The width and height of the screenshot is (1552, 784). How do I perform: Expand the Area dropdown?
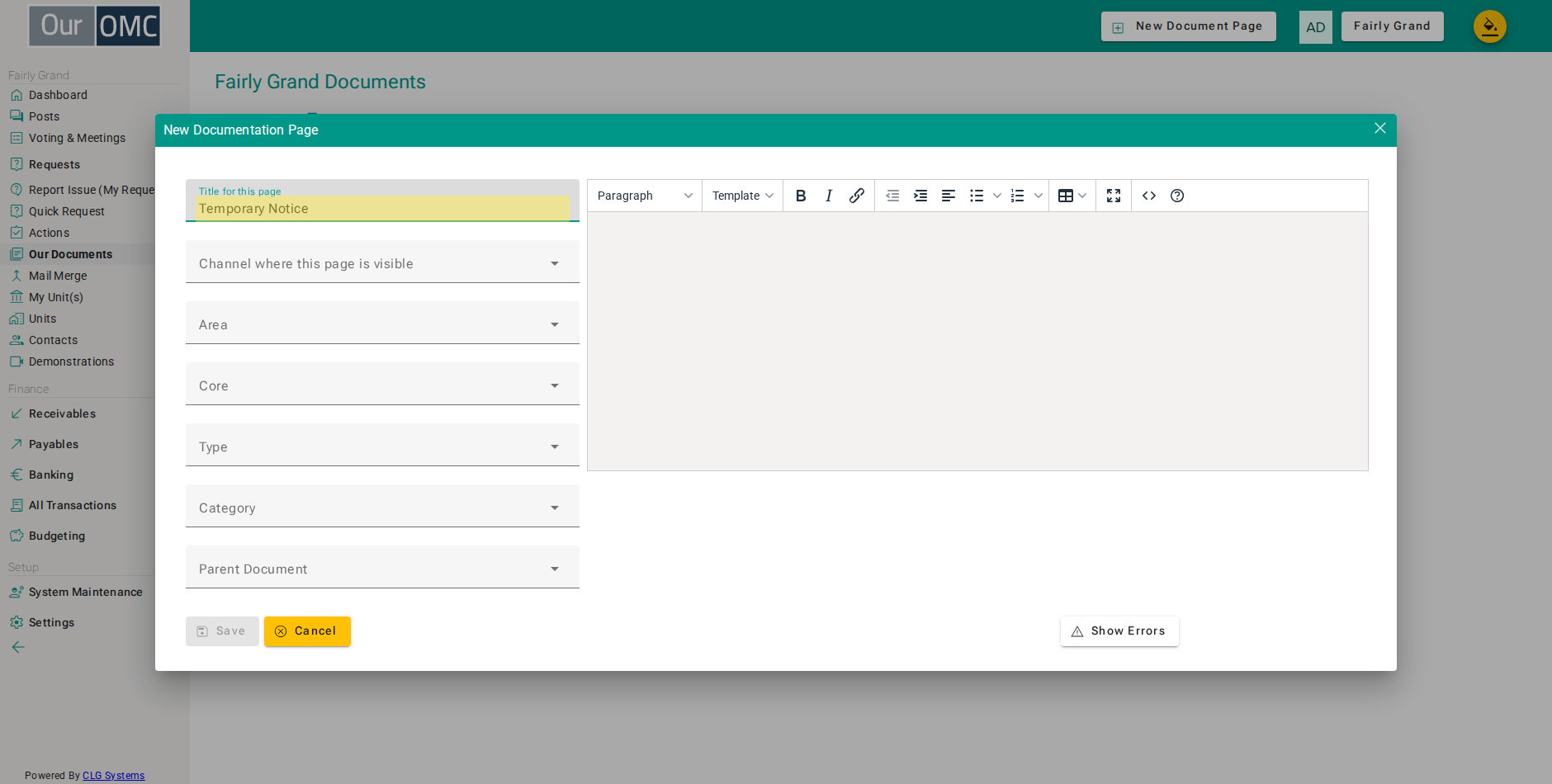point(382,323)
